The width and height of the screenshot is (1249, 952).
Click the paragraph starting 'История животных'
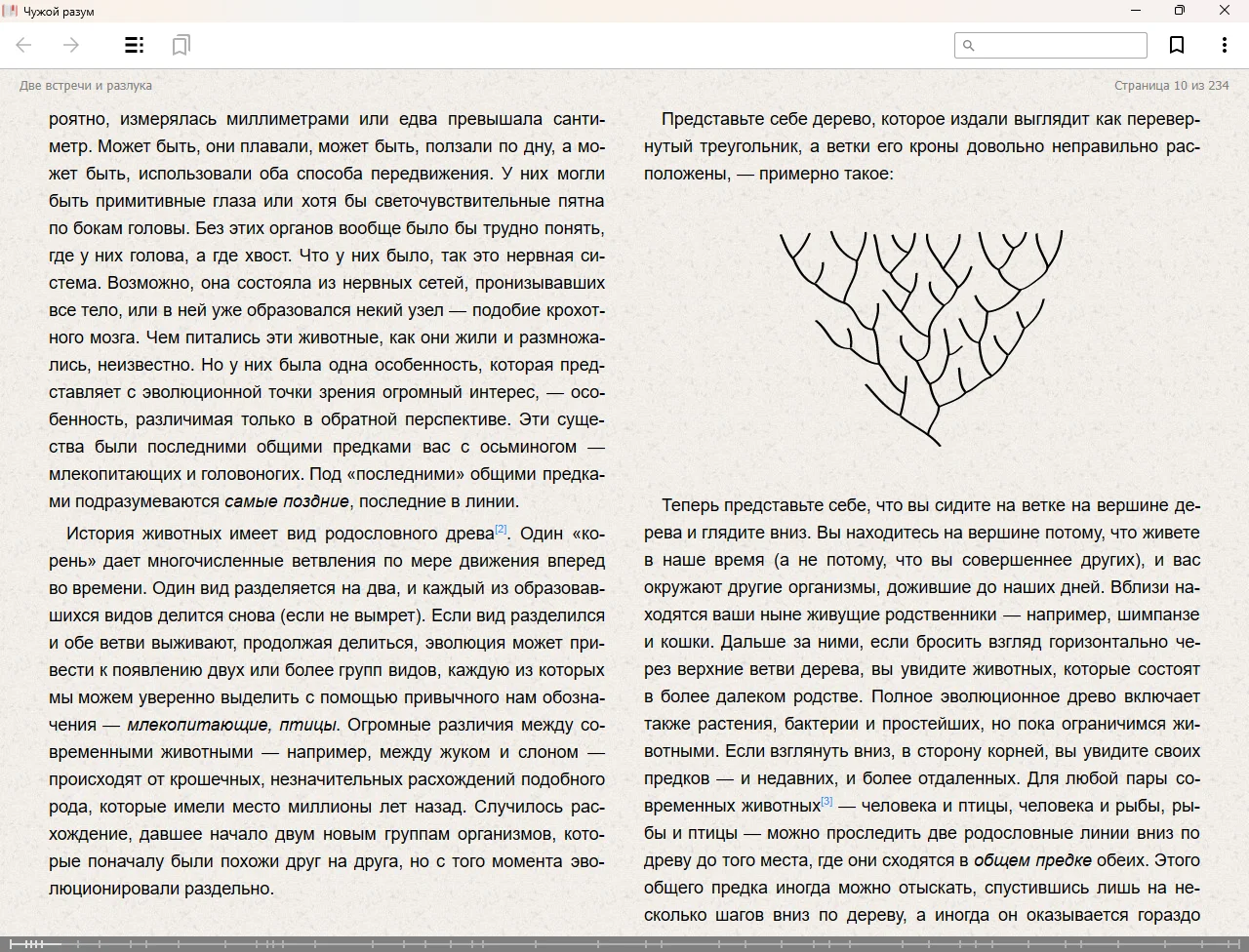pyautogui.click(x=327, y=710)
